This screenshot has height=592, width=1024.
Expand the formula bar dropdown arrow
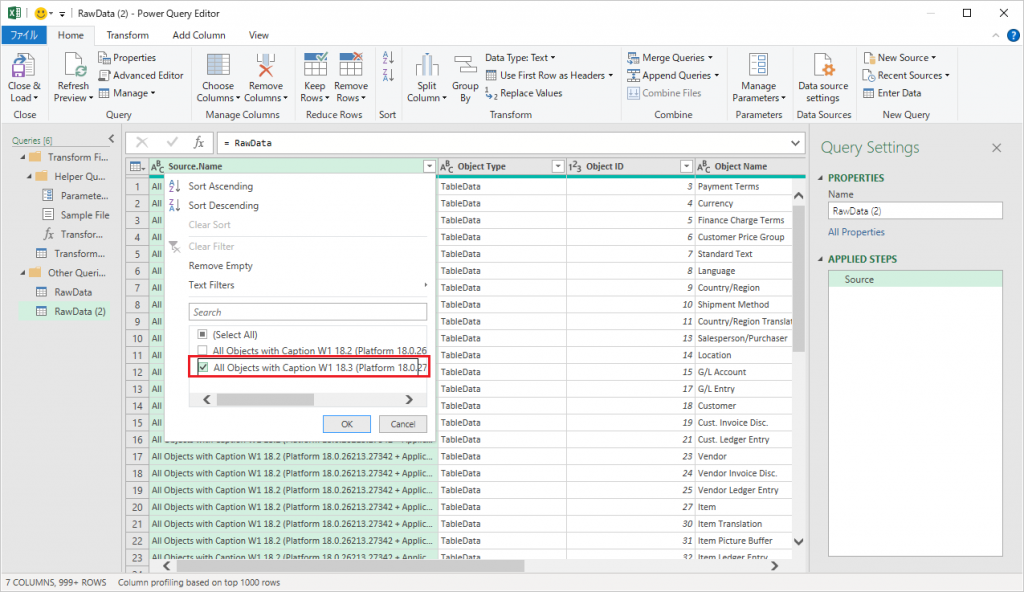795,143
